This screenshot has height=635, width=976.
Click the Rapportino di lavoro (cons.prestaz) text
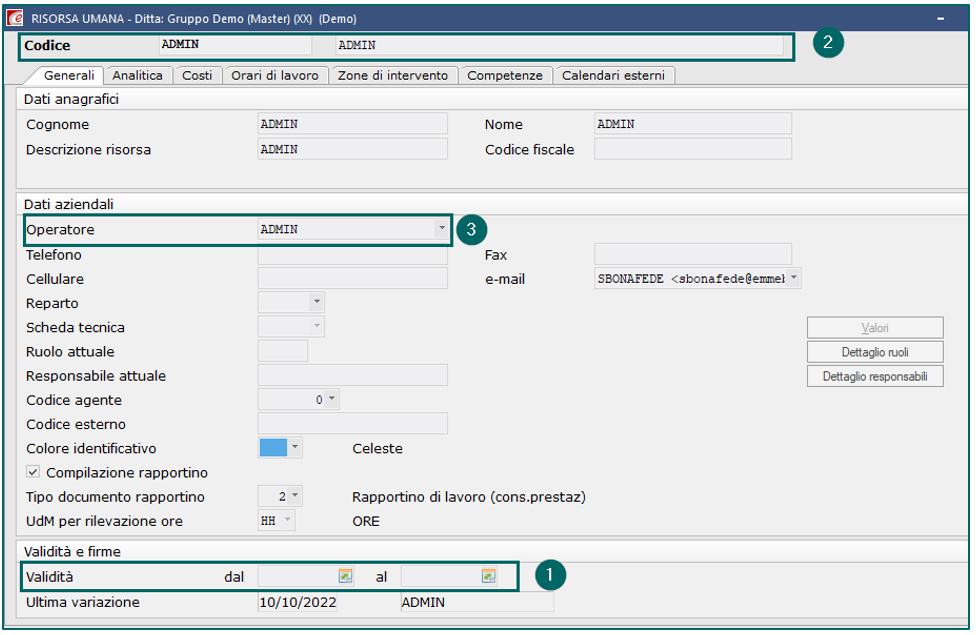pyautogui.click(x=469, y=497)
